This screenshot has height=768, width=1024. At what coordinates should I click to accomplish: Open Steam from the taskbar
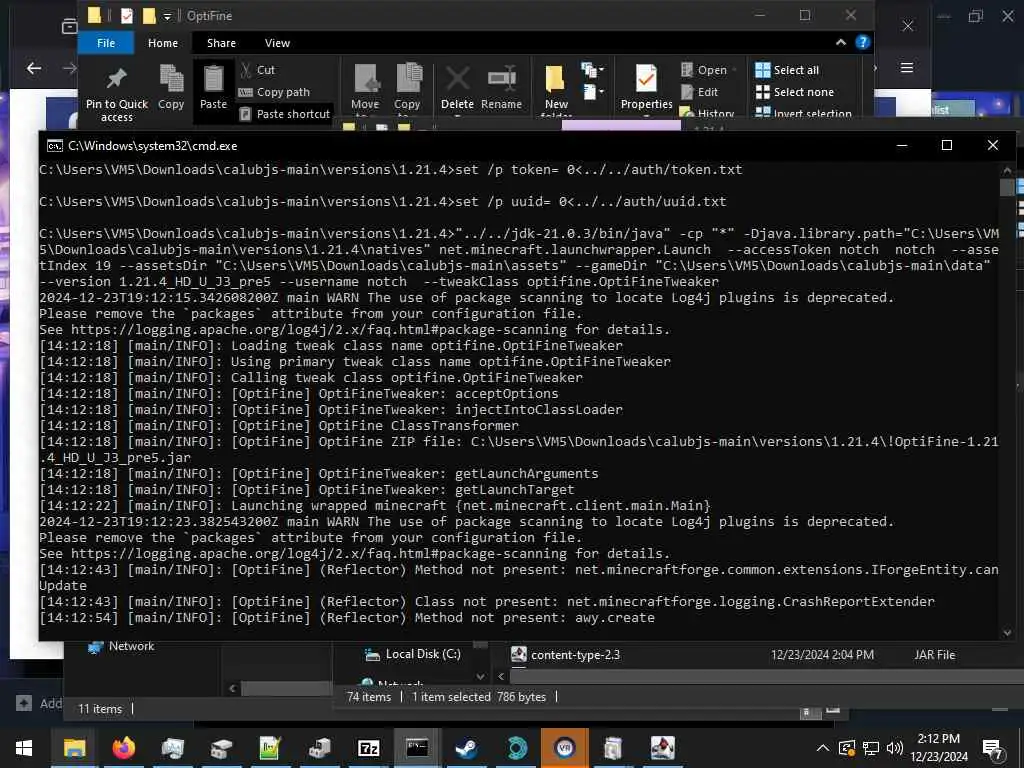click(x=466, y=748)
